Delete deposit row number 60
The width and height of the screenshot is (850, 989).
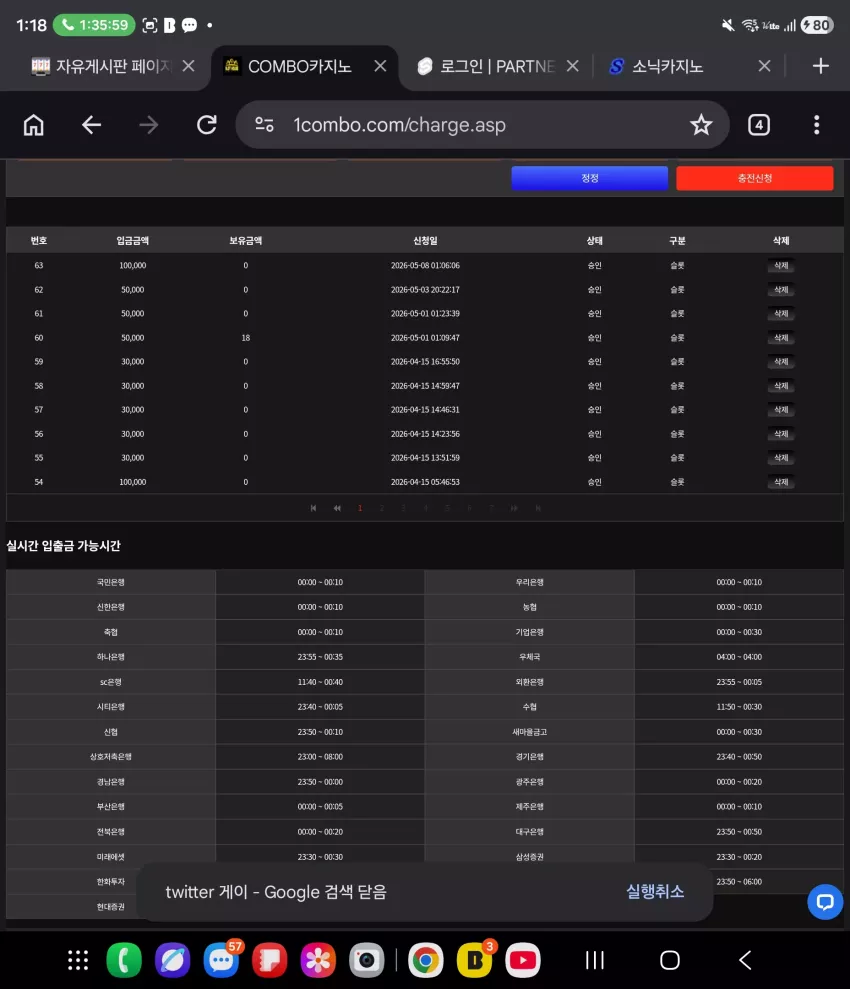[x=781, y=337]
